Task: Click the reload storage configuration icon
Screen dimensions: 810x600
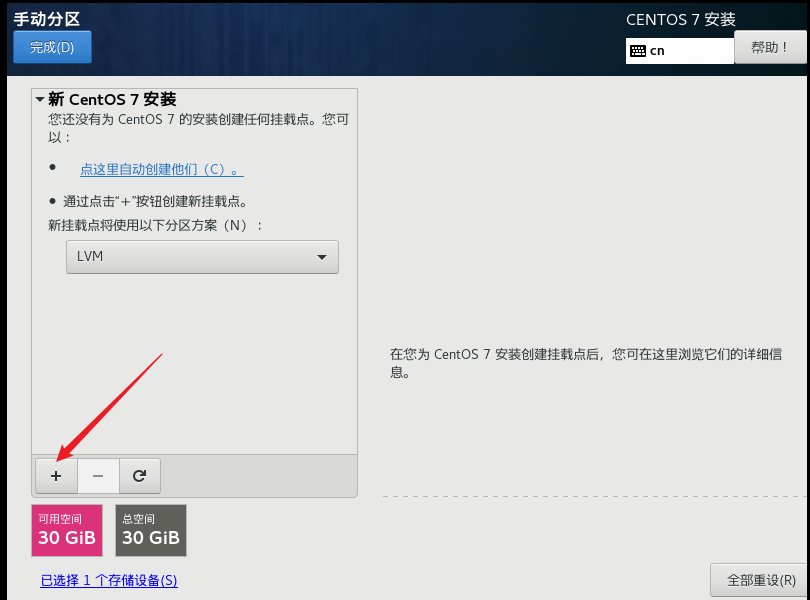Action: tap(139, 476)
